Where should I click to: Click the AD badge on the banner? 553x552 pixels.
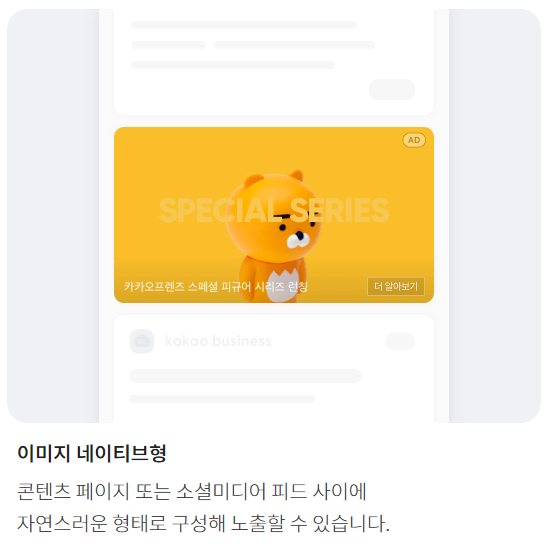tap(414, 140)
